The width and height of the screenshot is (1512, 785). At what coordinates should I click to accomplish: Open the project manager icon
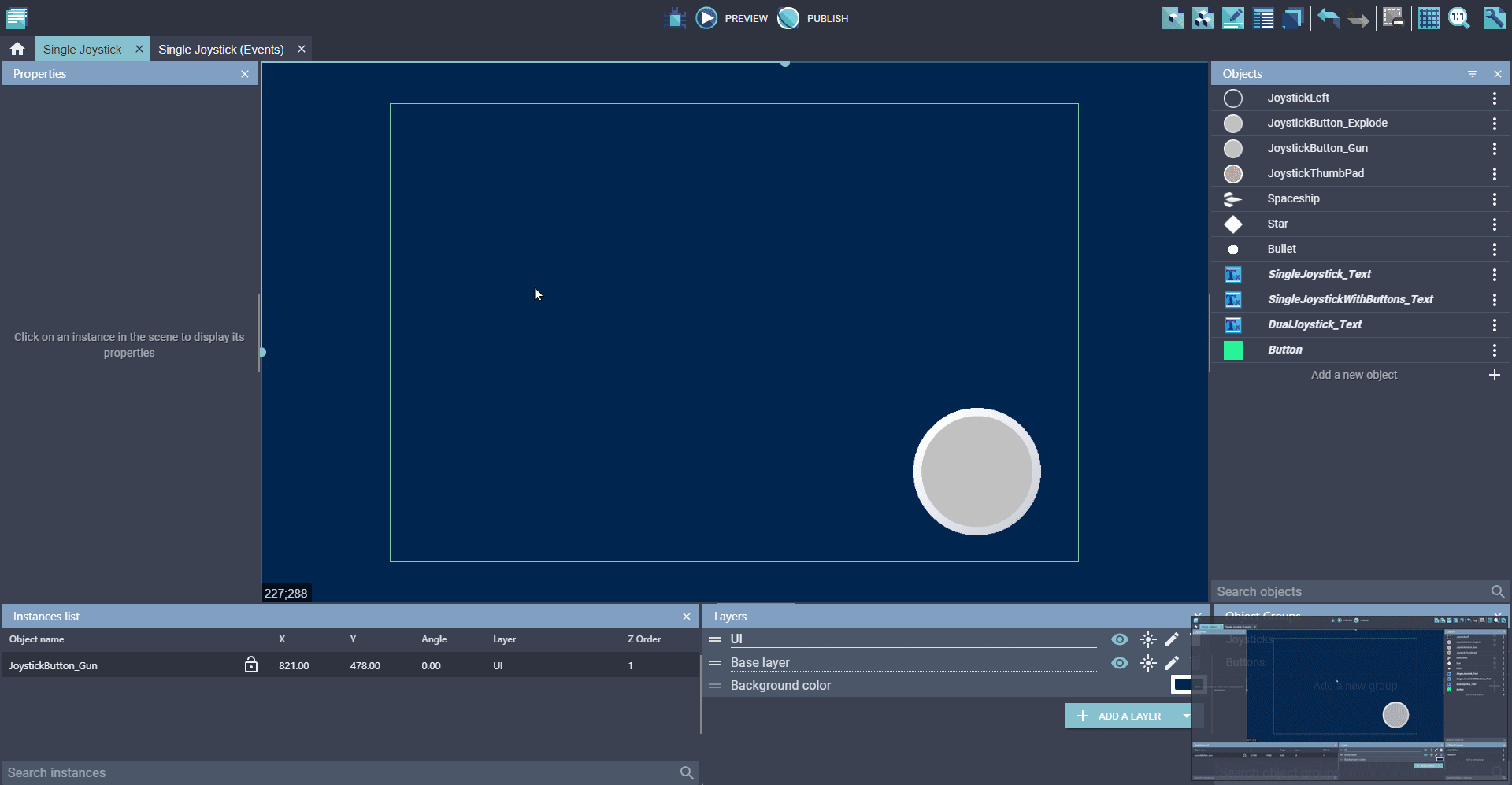(x=17, y=17)
